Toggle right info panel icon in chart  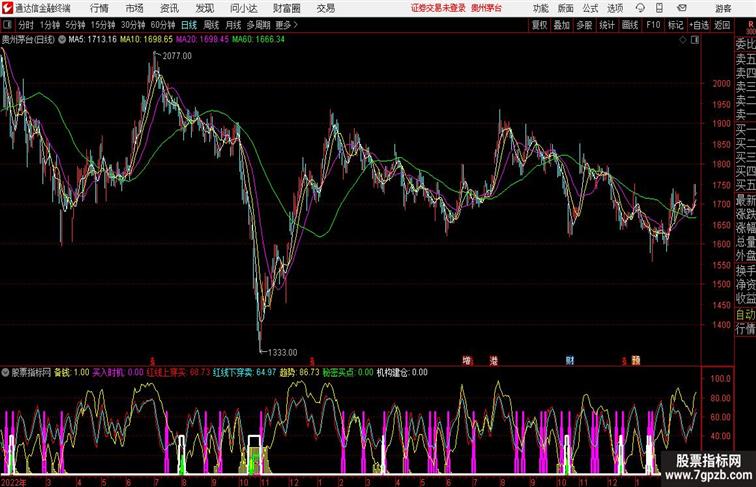click(695, 40)
